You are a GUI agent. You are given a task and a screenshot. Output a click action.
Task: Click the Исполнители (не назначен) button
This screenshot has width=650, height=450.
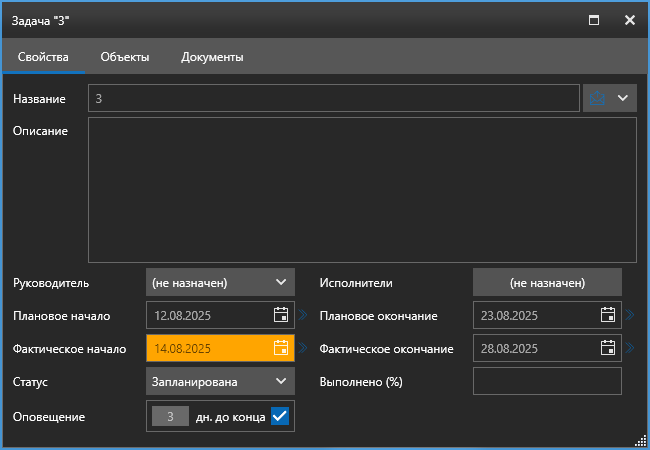tap(547, 282)
